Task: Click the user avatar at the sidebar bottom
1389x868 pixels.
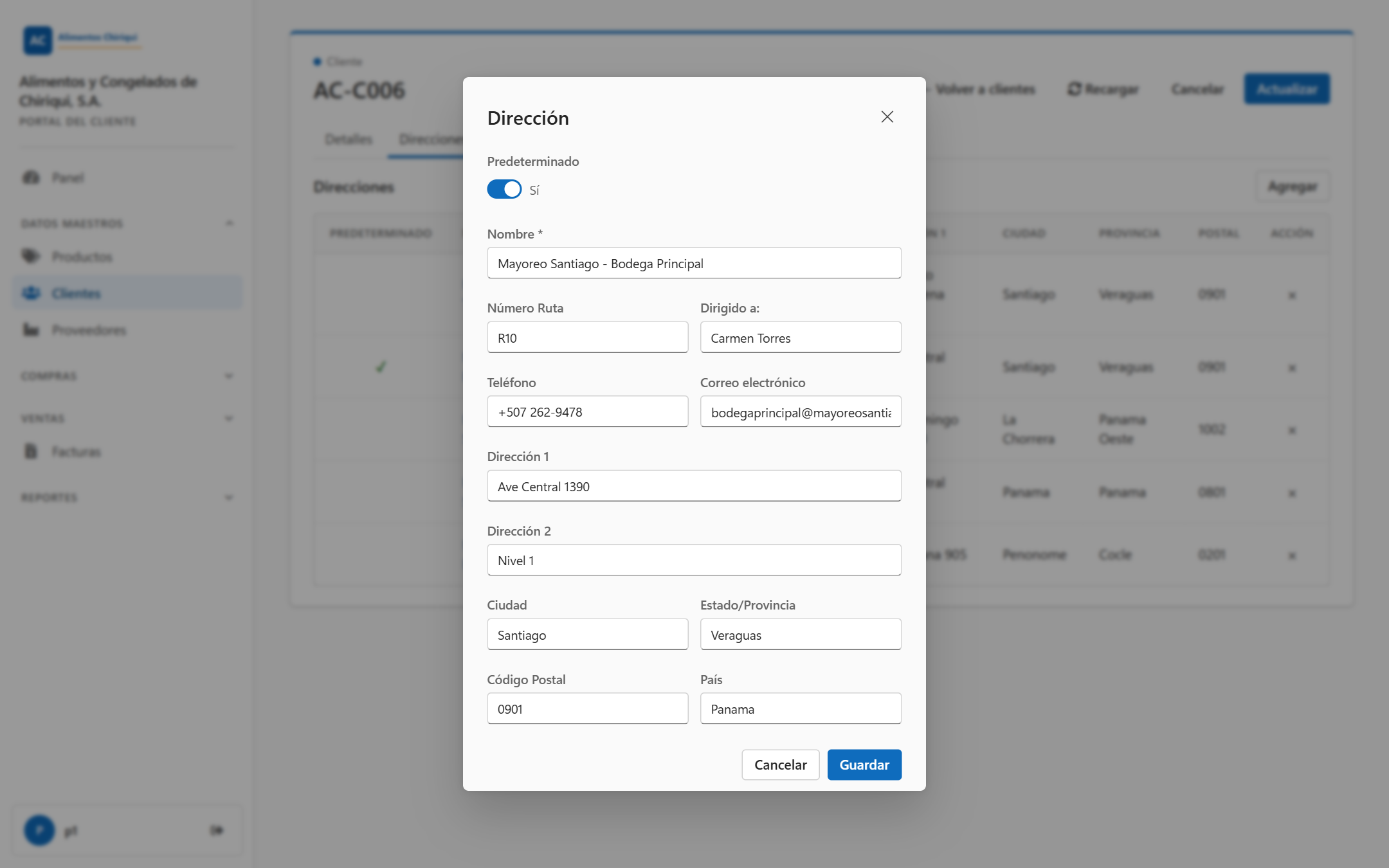Action: tap(39, 830)
